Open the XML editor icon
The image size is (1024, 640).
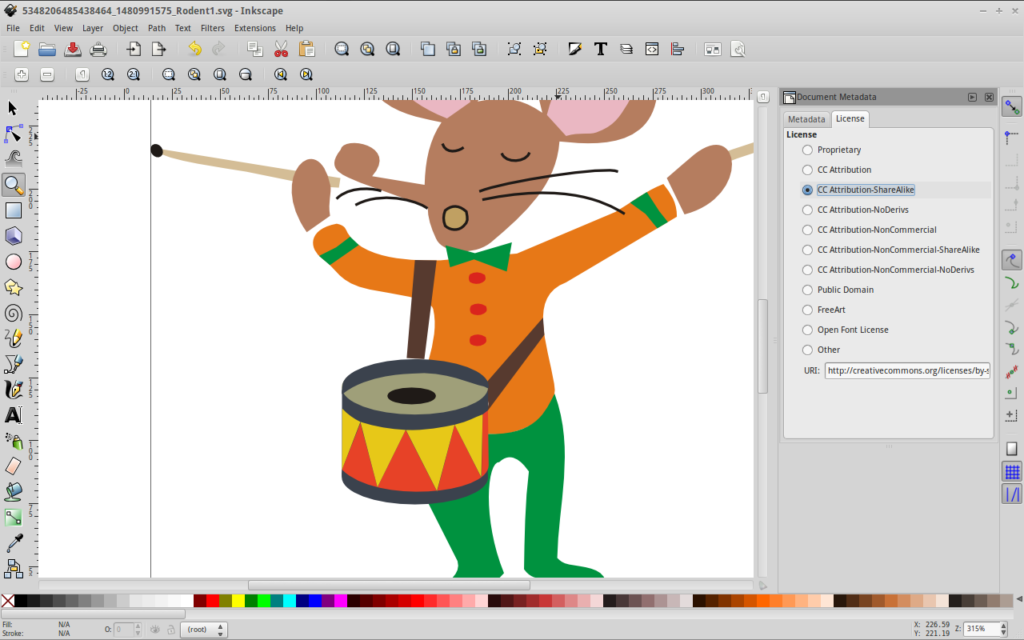(652, 48)
